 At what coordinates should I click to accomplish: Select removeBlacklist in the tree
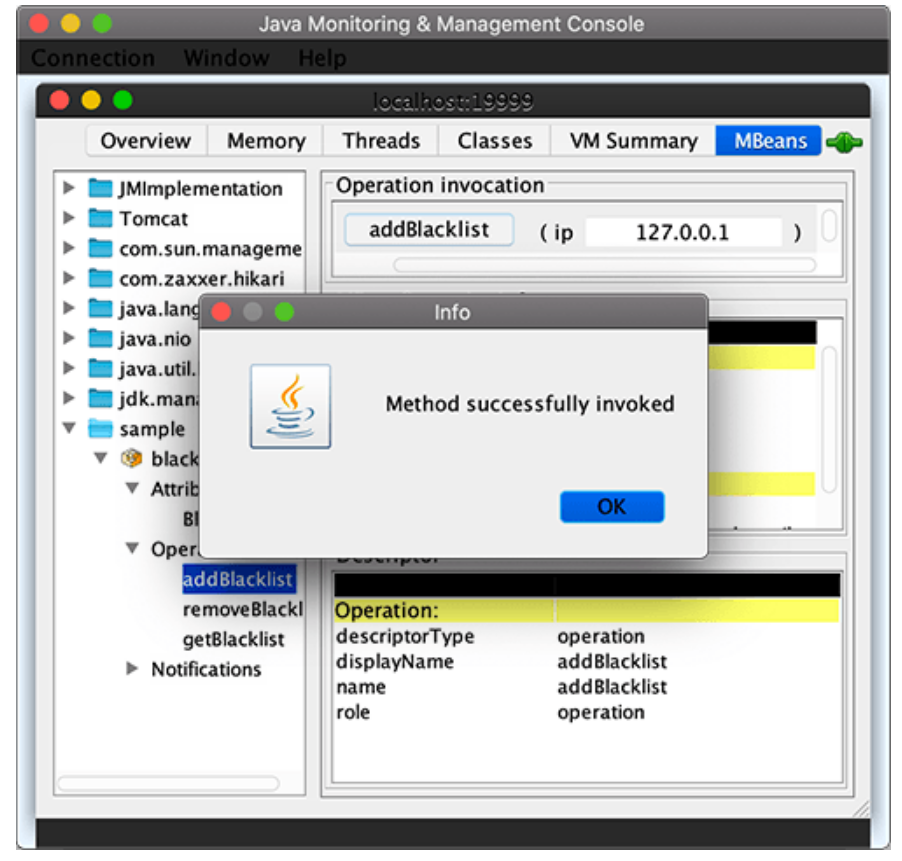[242, 610]
